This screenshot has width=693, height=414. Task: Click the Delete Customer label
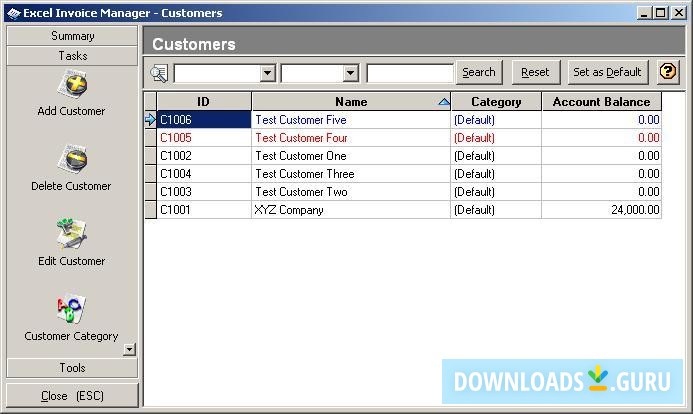[x=71, y=186]
